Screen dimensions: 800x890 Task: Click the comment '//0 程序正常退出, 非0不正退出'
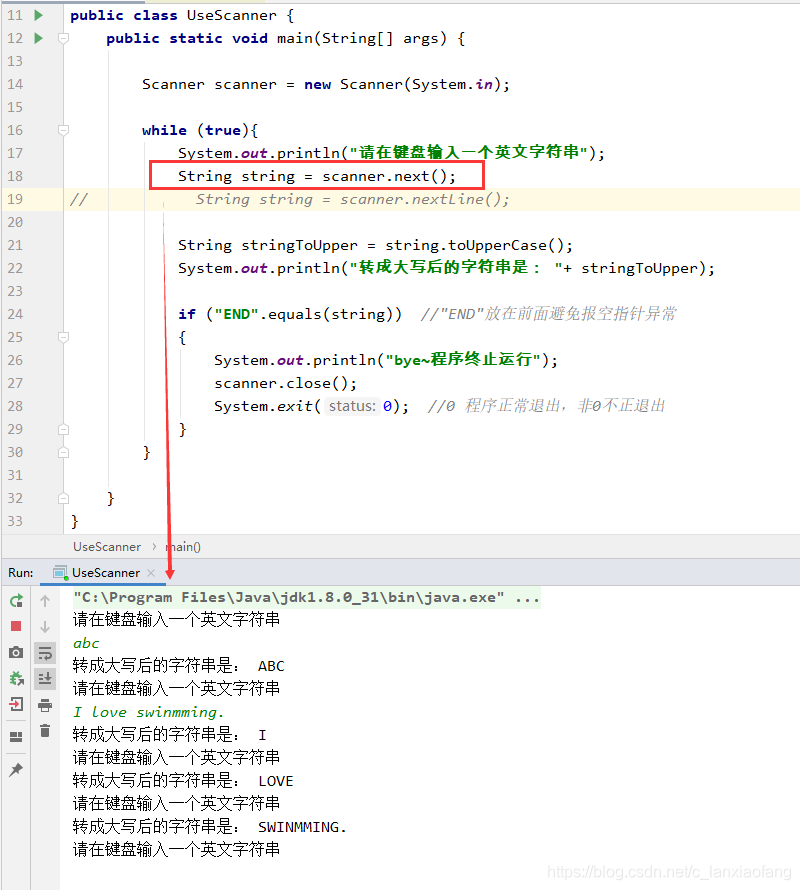(546, 406)
